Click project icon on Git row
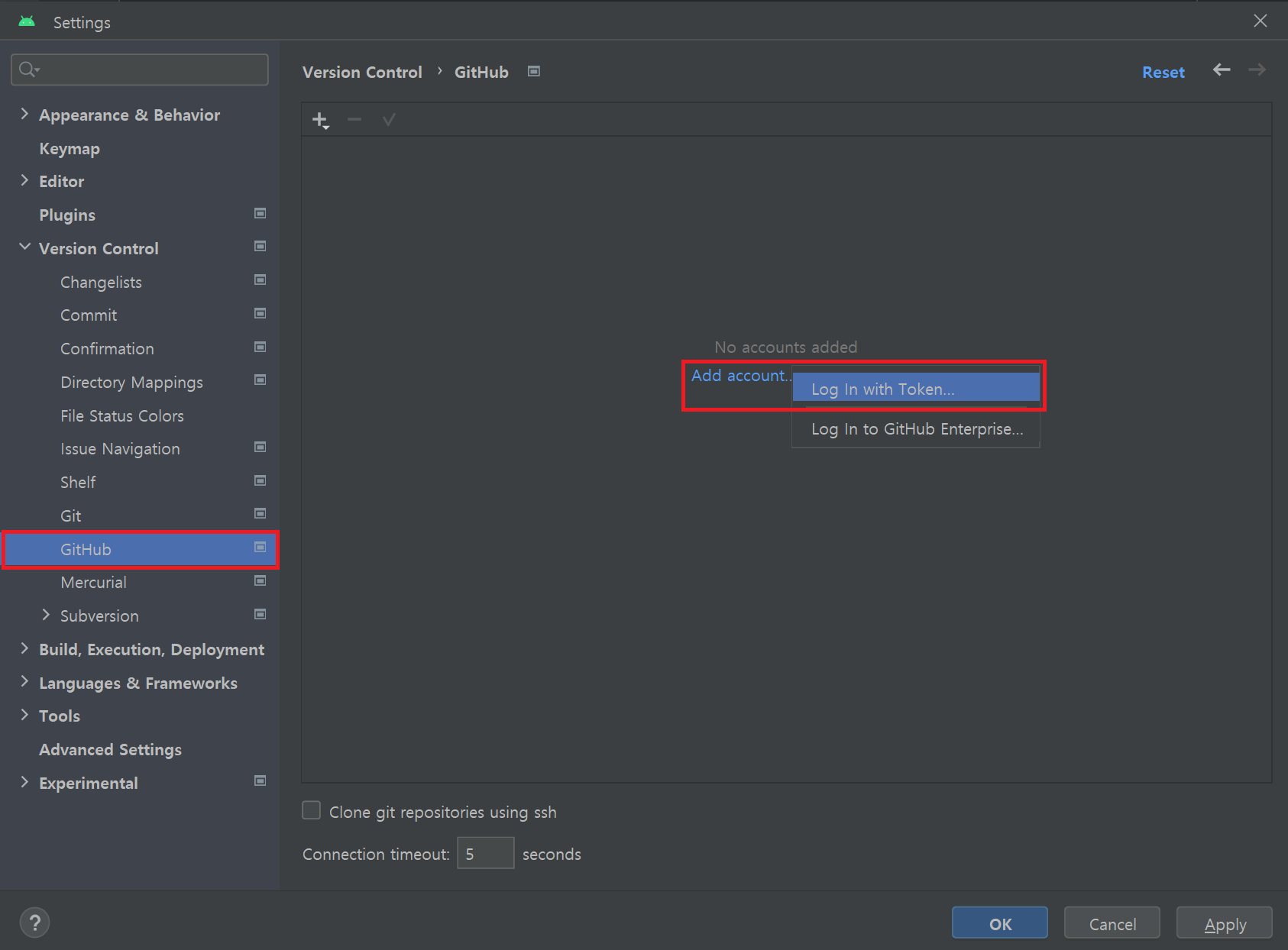Screen dimensions: 1288x950 click(261, 514)
